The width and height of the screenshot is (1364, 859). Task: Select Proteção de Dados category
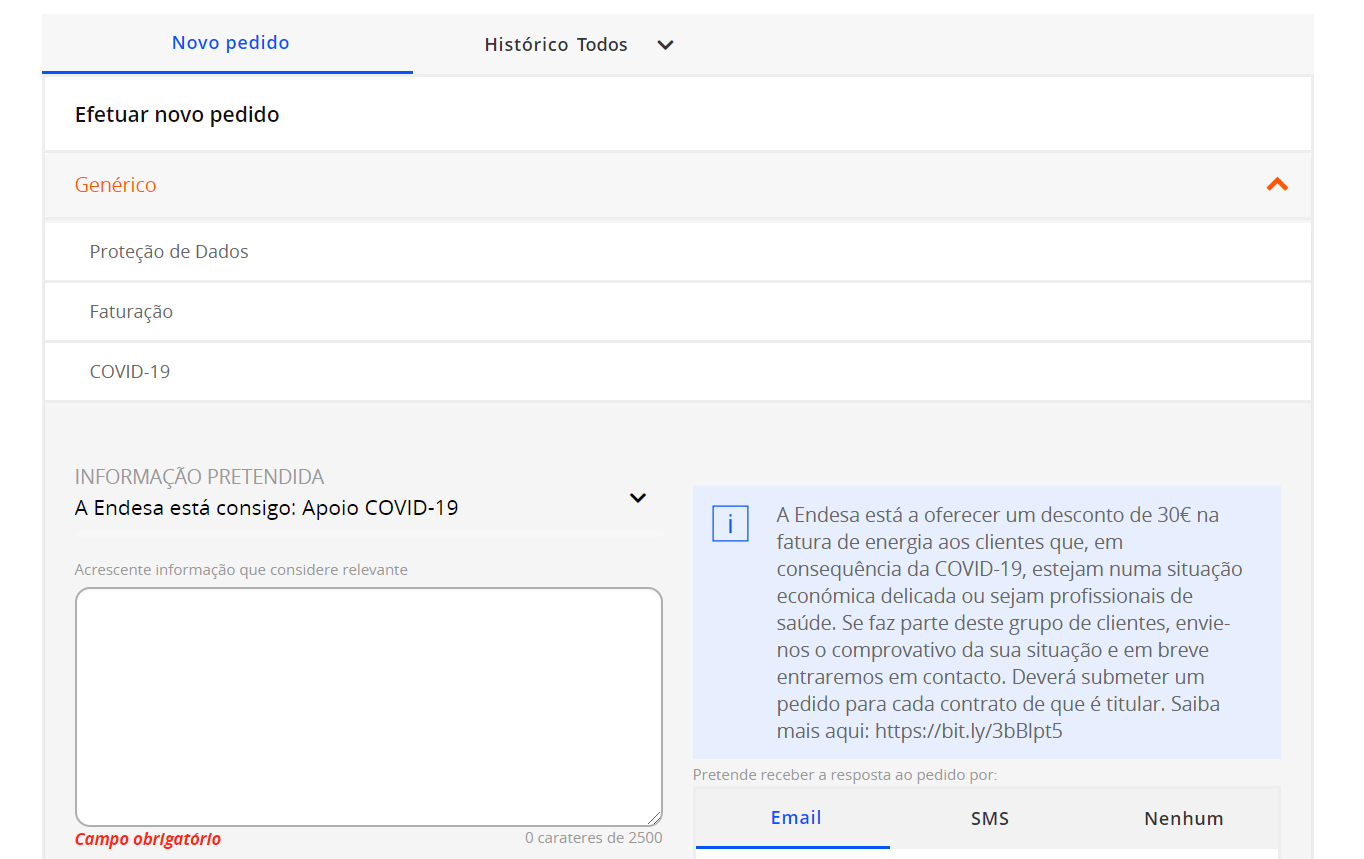pos(169,252)
